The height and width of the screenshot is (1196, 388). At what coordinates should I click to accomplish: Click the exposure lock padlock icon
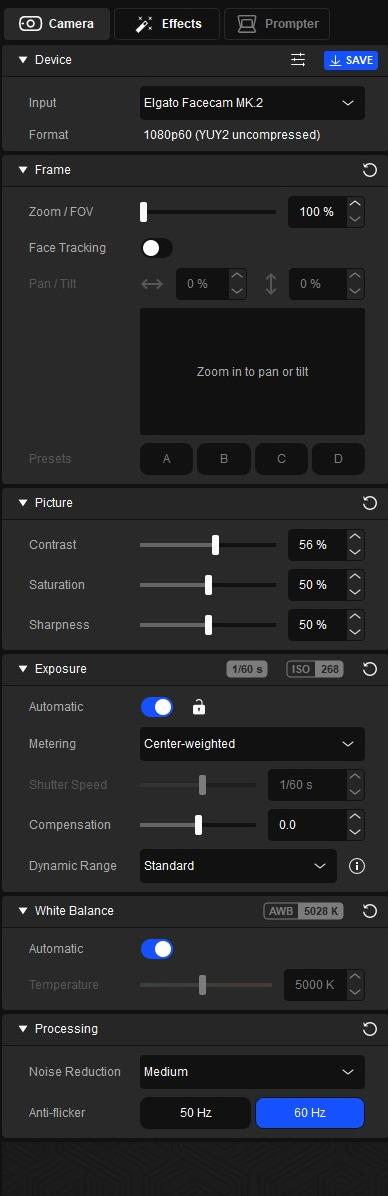coord(199,706)
